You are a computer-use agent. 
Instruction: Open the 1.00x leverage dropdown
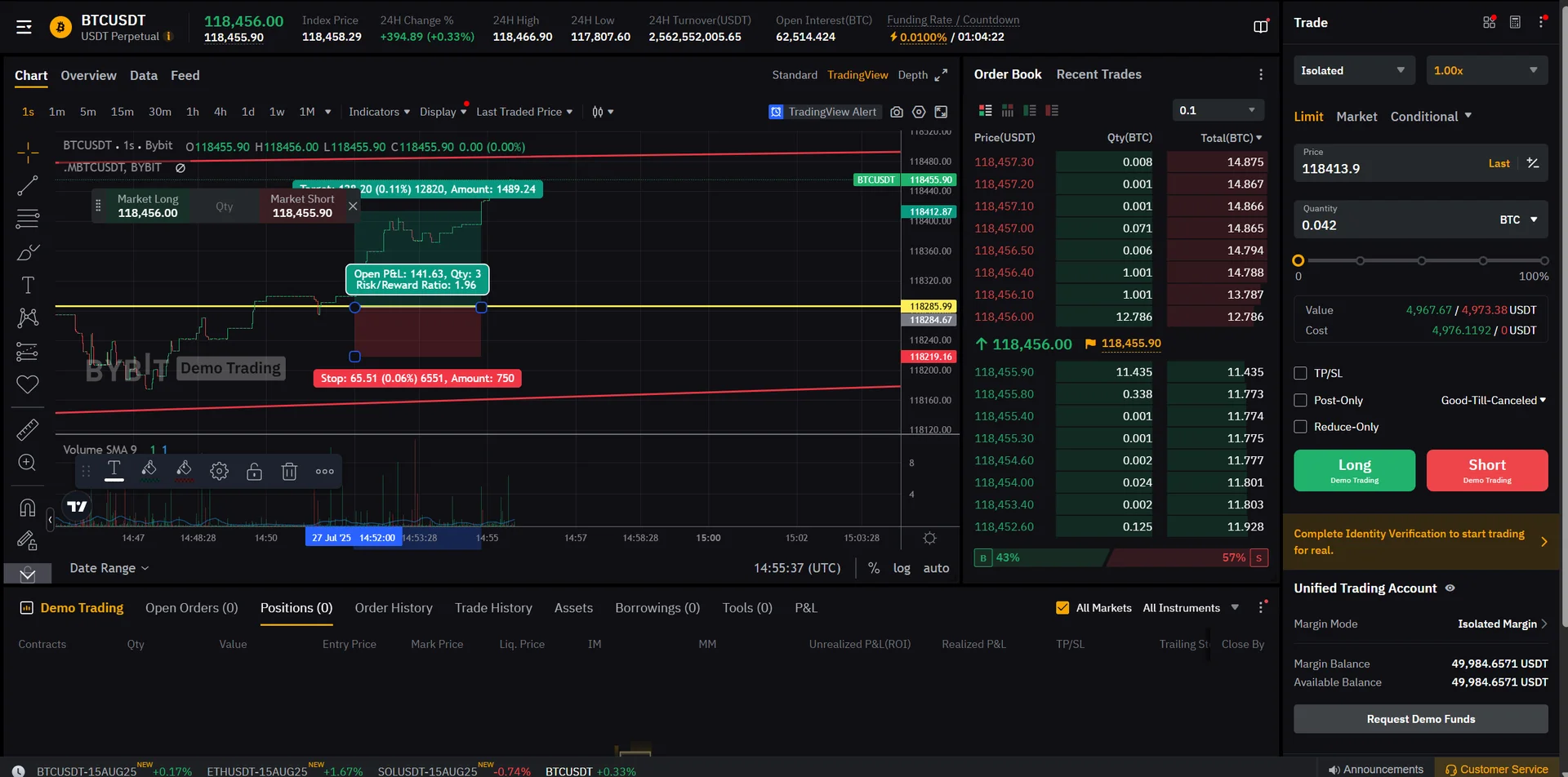(1487, 71)
